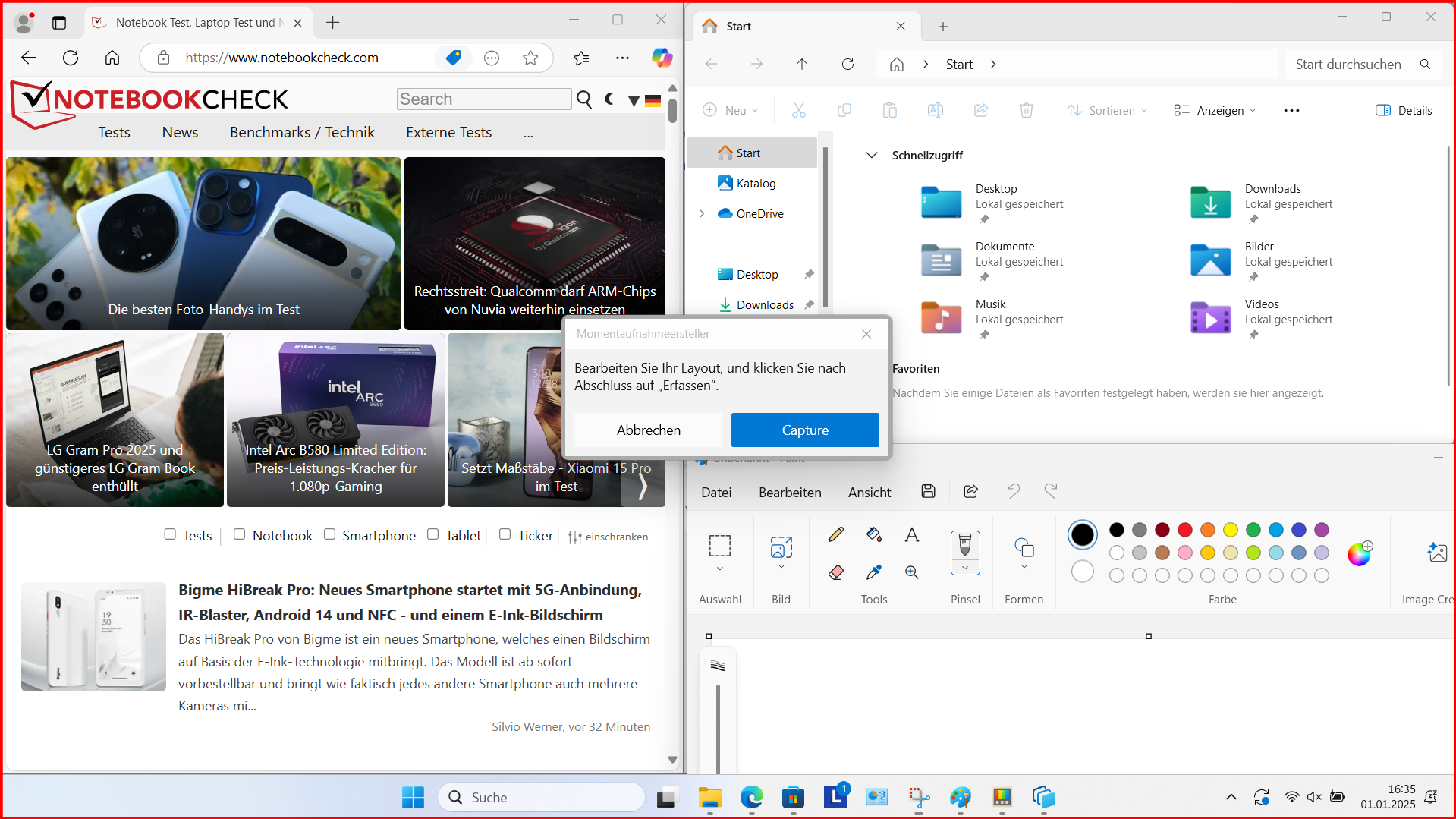Pick the yellow color swatch in Paint

tap(1231, 530)
